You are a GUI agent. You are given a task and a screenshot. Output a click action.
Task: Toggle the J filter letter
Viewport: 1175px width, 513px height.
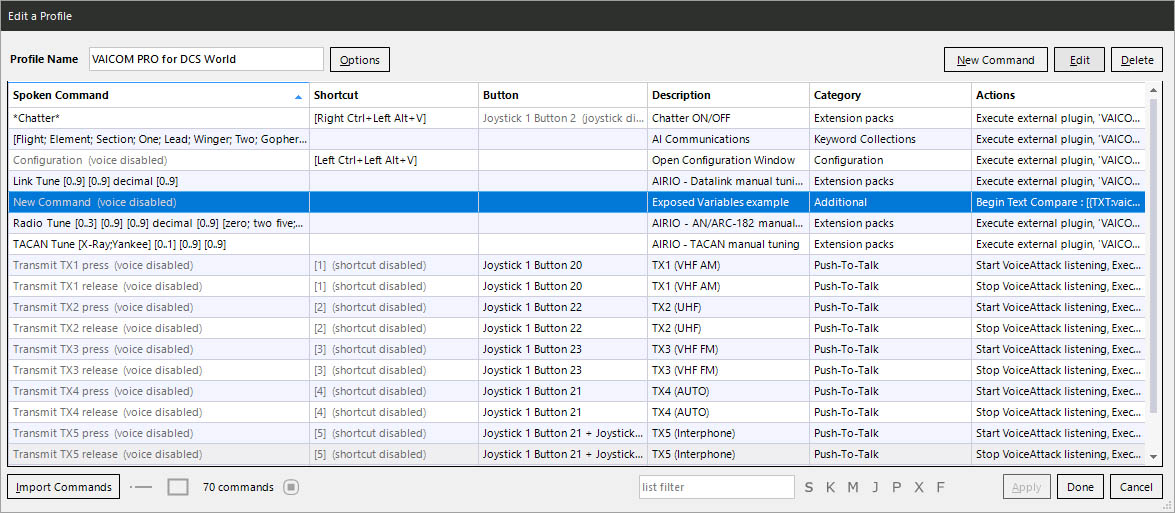pos(875,488)
